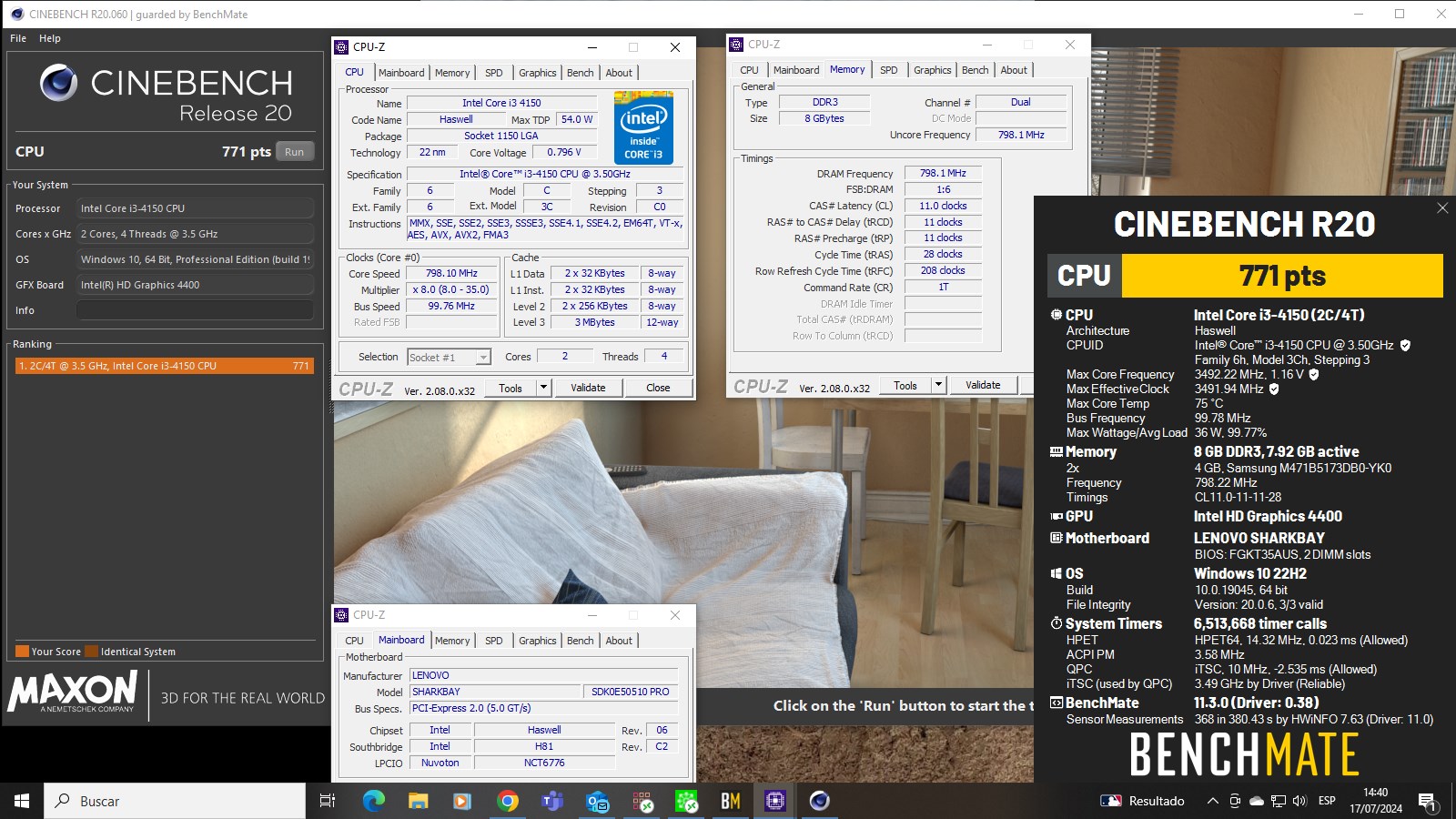
Task: Click the Start button on taskbar
Action: 22,801
